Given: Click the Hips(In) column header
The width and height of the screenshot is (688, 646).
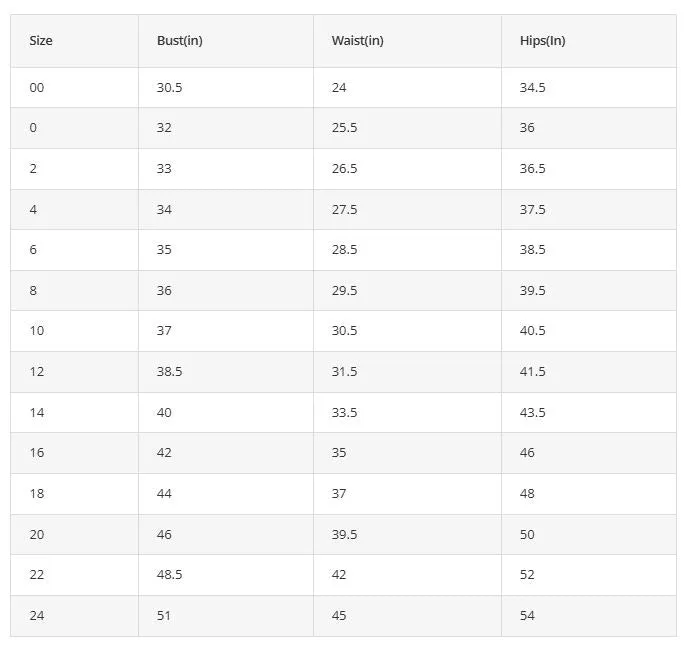Looking at the screenshot, I should (542, 40).
